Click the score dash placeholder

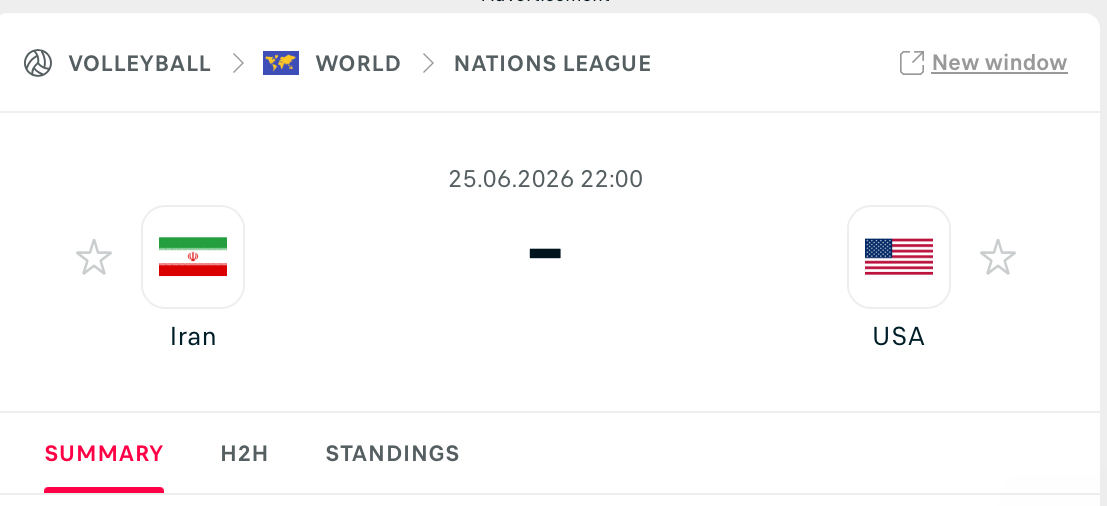tap(545, 254)
